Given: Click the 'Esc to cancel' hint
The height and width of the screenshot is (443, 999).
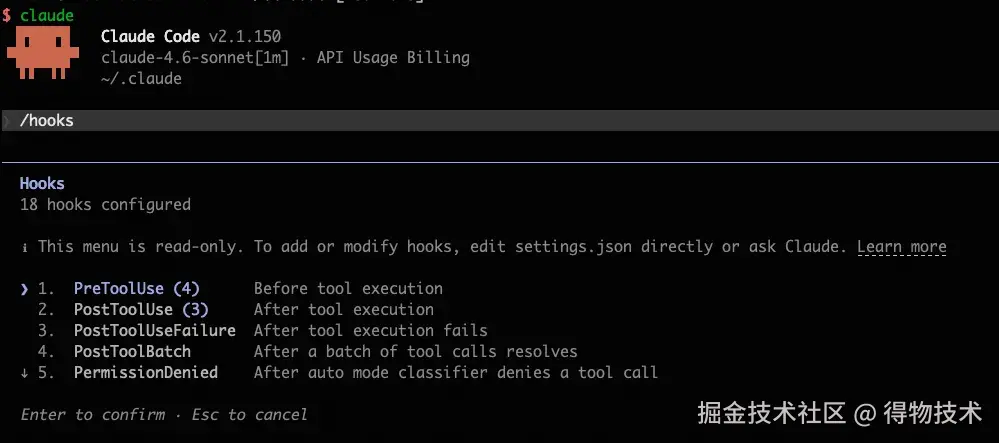Looking at the screenshot, I should 249,415.
